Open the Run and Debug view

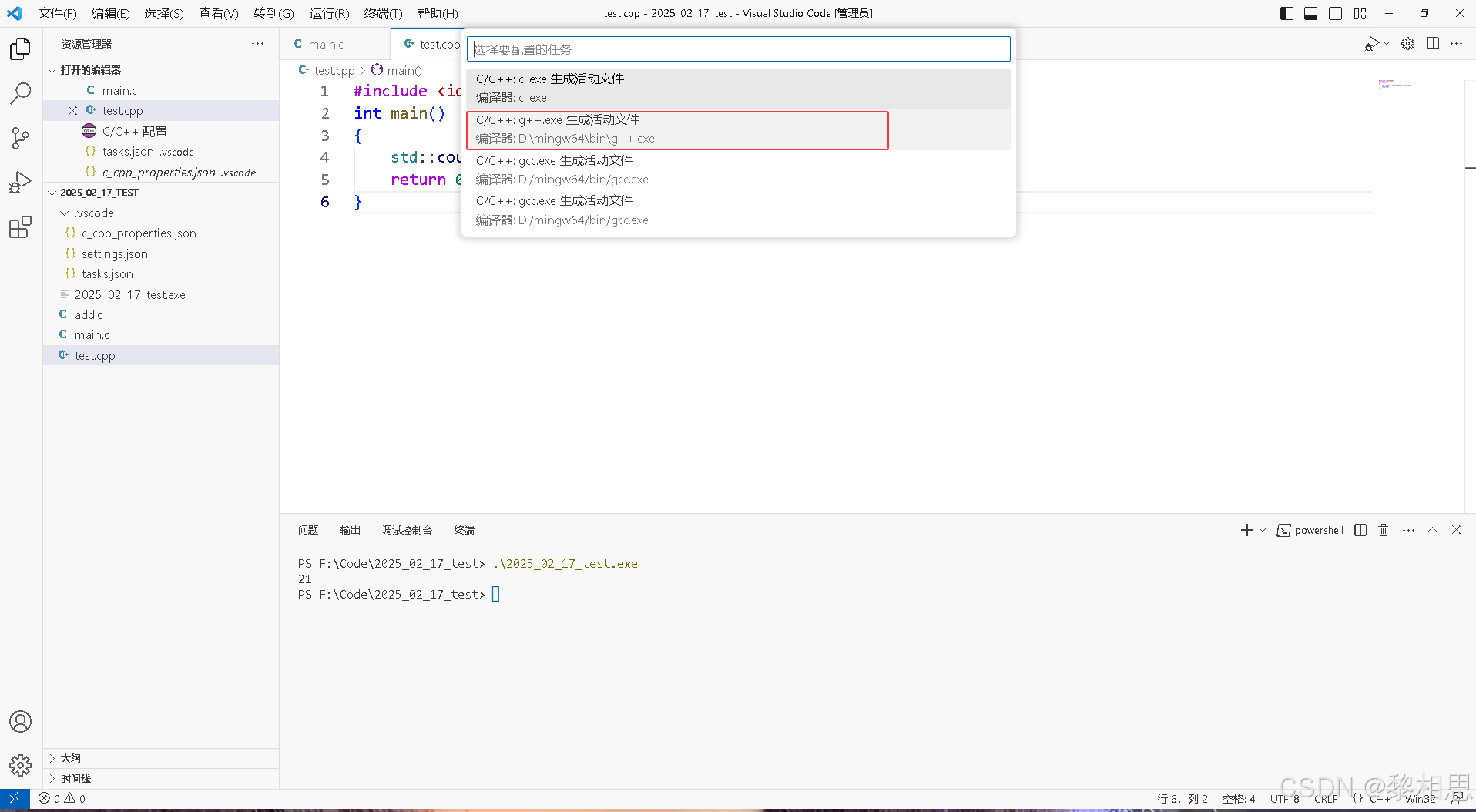click(x=21, y=183)
